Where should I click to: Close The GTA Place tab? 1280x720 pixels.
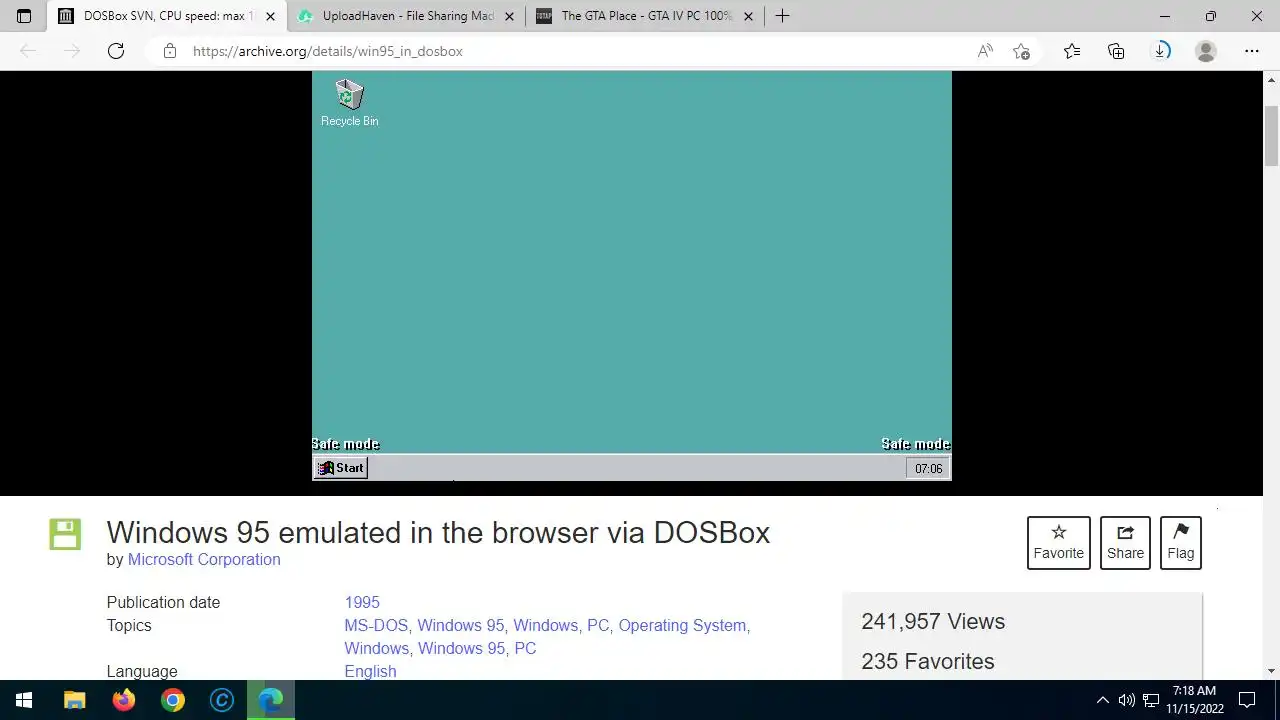749,16
